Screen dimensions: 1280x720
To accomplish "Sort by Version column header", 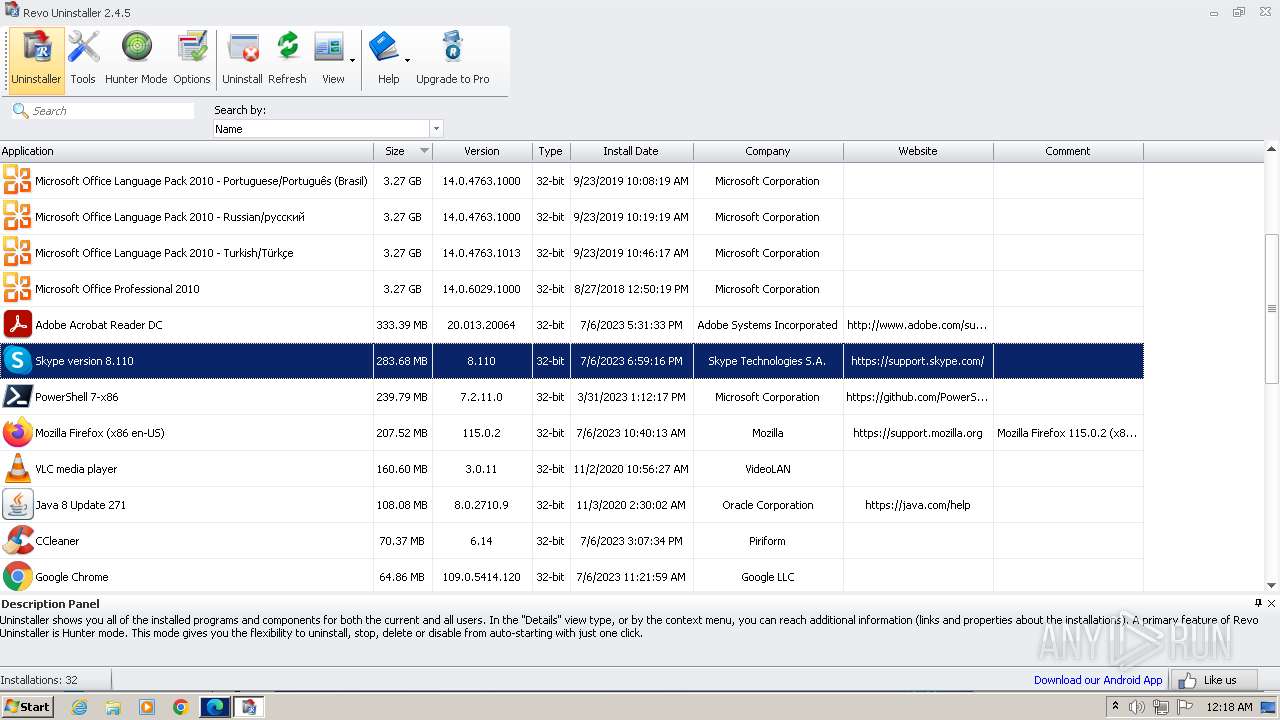I will pyautogui.click(x=482, y=151).
